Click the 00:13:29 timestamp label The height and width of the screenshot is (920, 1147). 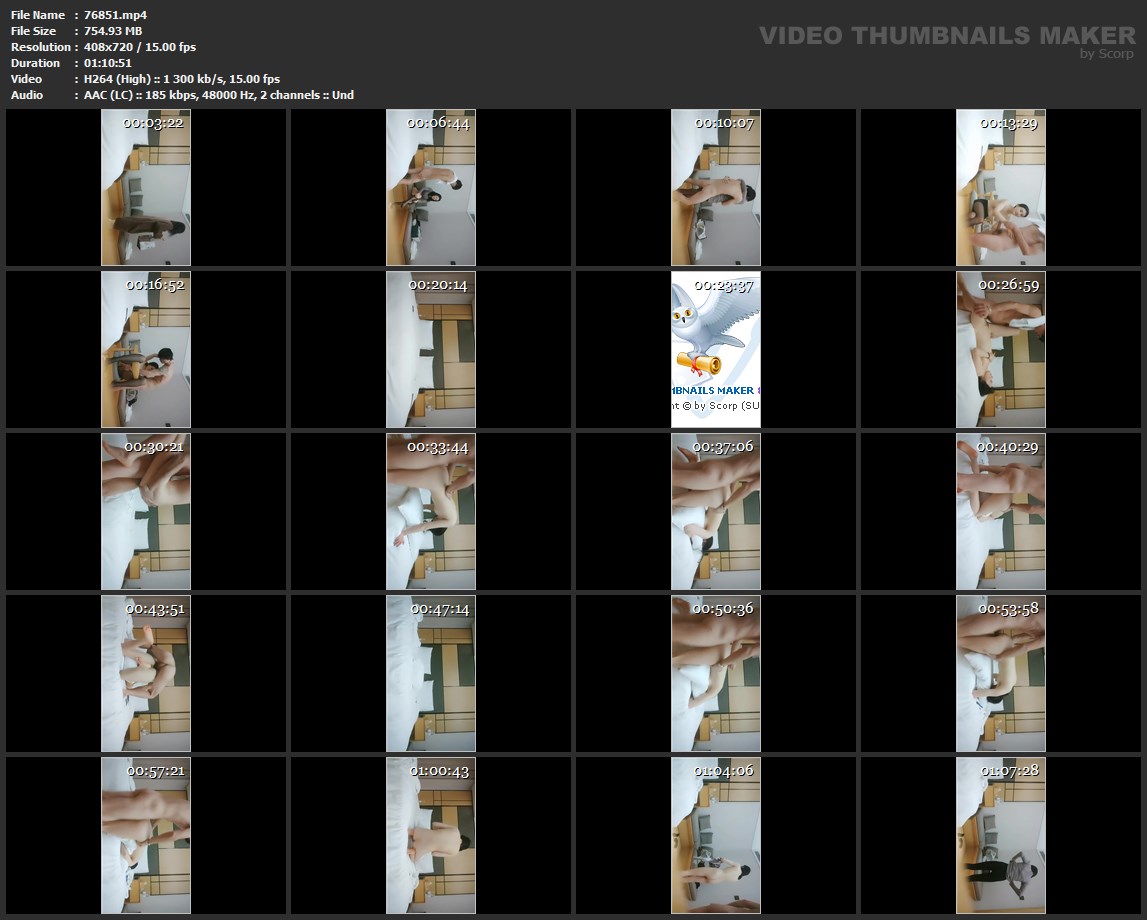tap(1008, 123)
